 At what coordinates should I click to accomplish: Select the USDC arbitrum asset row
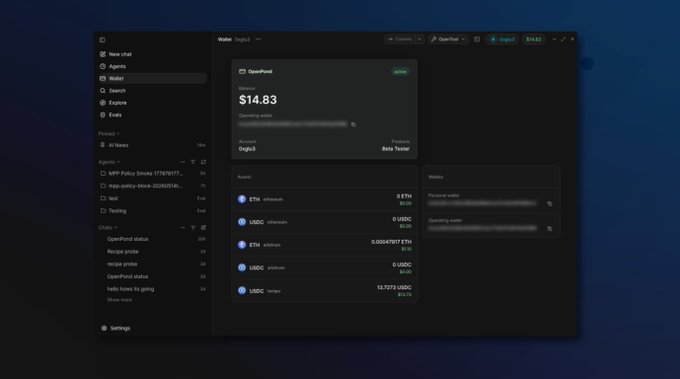click(324, 268)
